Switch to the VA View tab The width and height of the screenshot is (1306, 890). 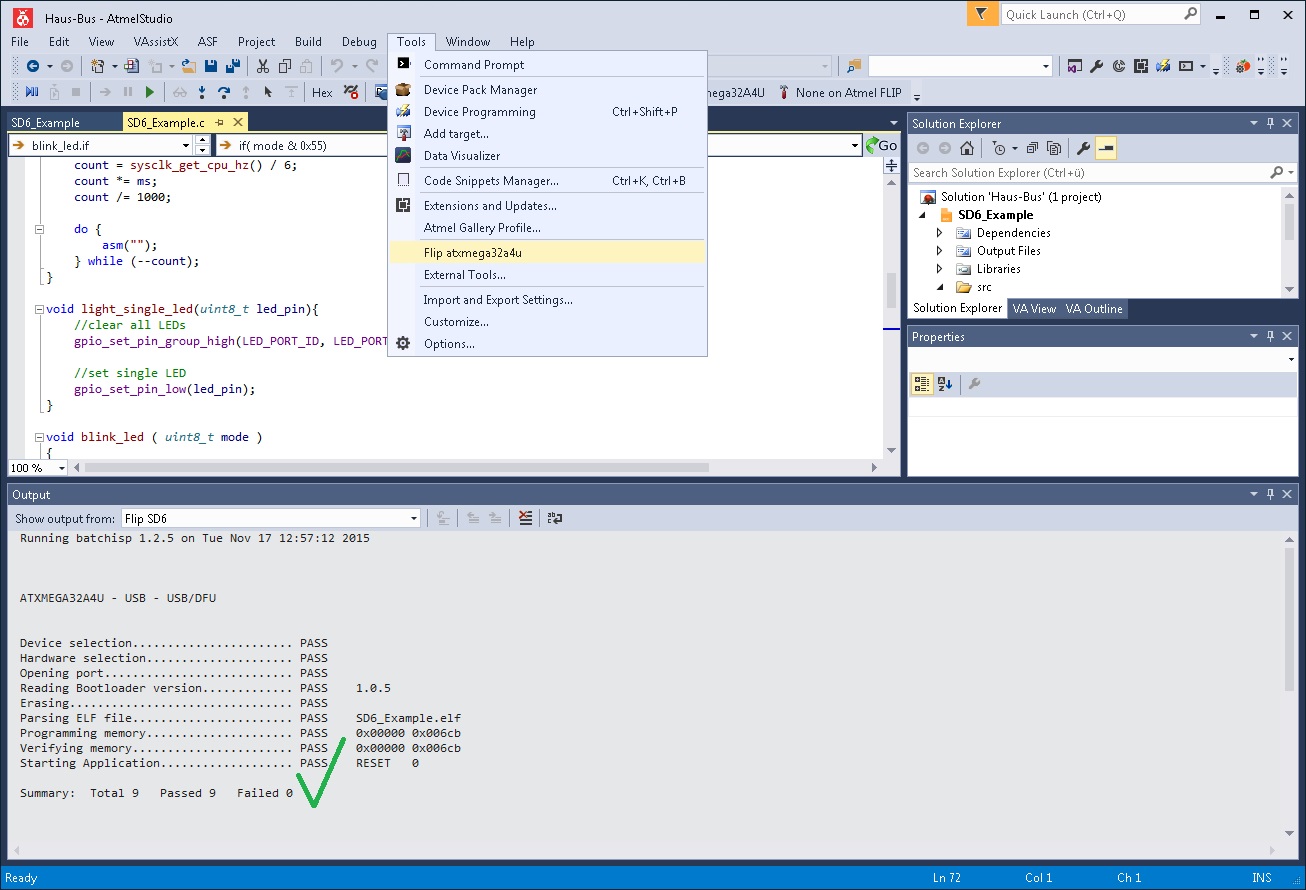1034,308
